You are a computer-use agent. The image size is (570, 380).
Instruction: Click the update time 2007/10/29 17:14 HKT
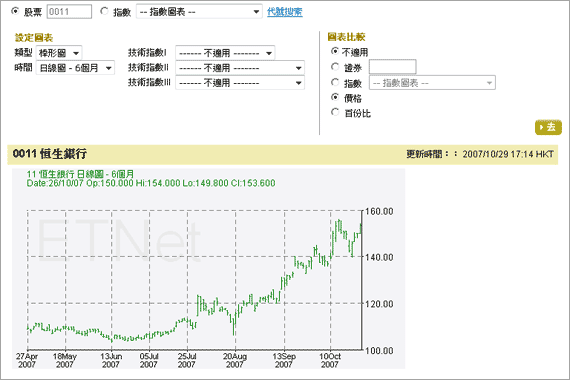click(x=508, y=154)
